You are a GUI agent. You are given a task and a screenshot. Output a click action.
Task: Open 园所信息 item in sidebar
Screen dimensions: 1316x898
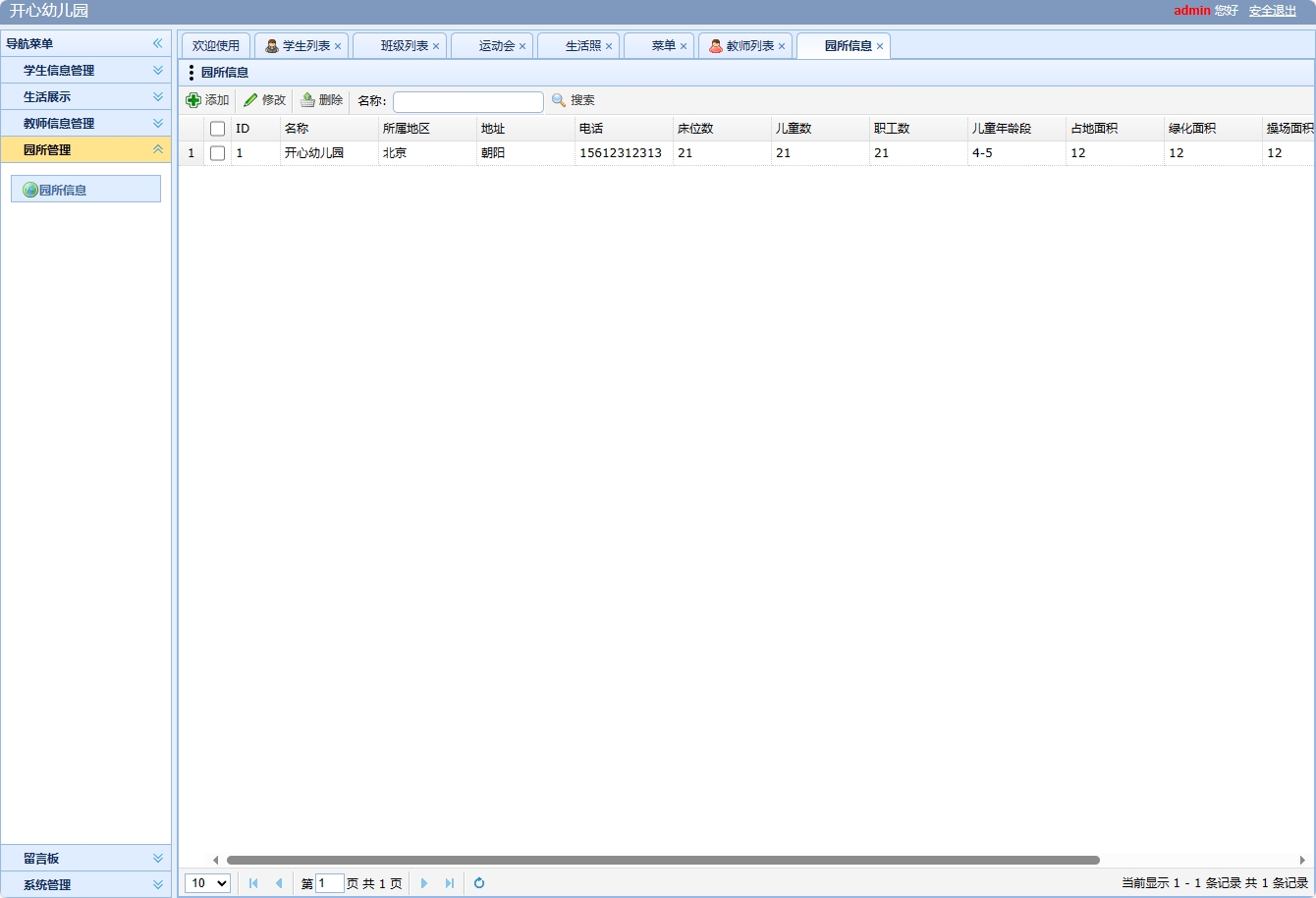pos(85,190)
